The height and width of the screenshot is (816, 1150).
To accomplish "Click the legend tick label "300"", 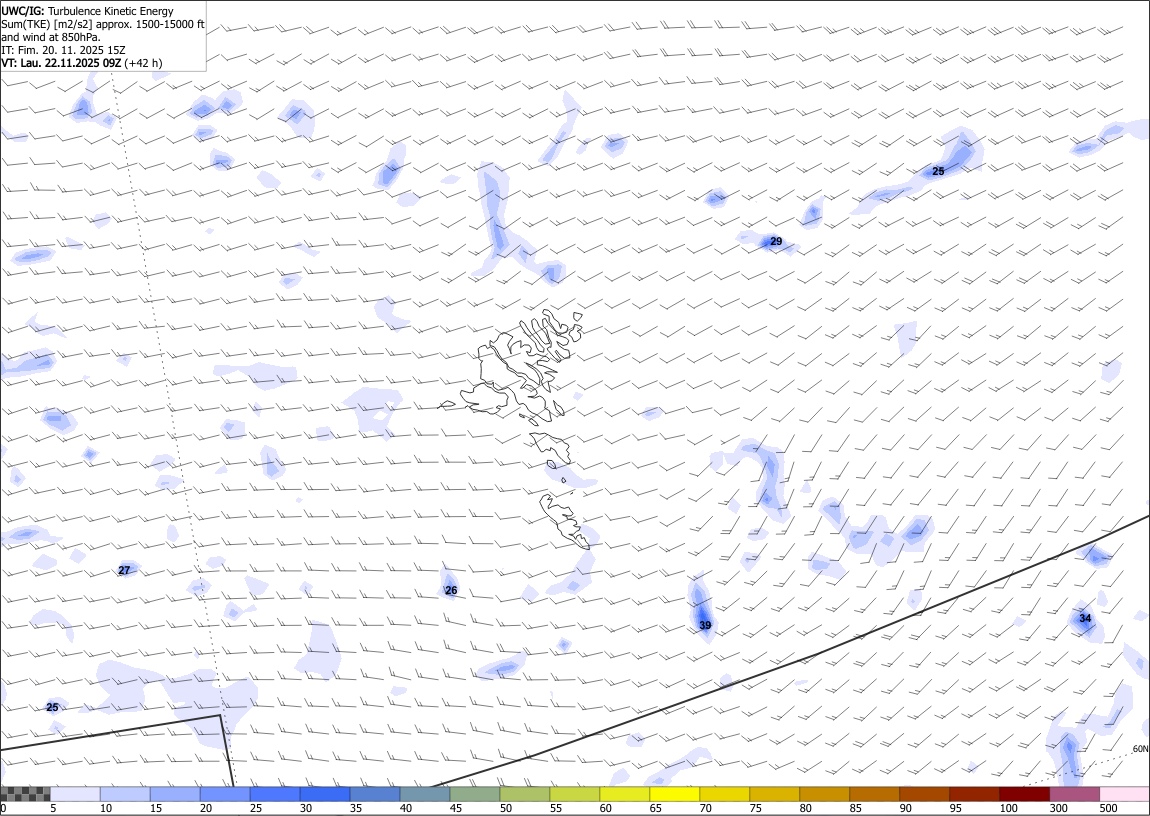I will click(x=1058, y=808).
